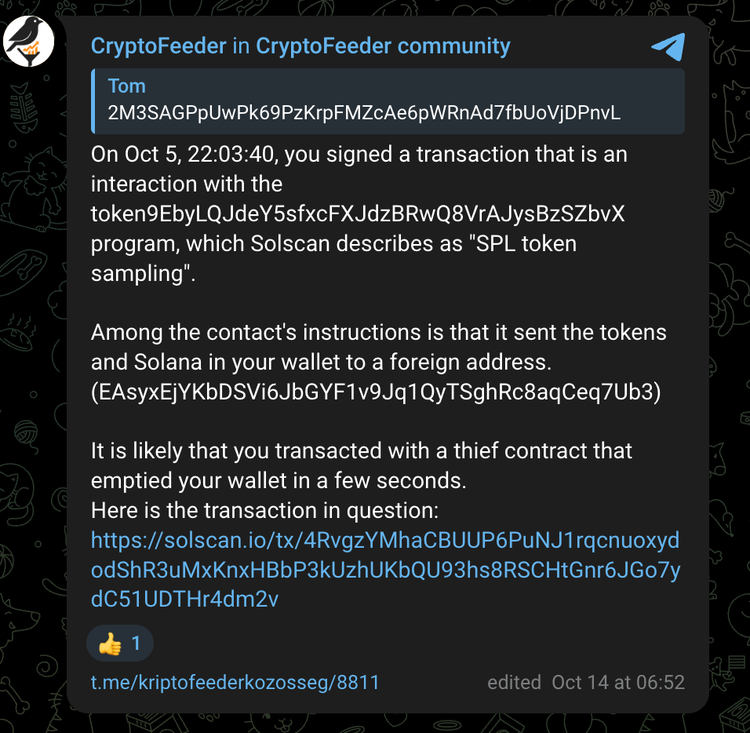Open the solscan.io transaction link
Viewport: 750px width, 733px height.
(x=385, y=570)
